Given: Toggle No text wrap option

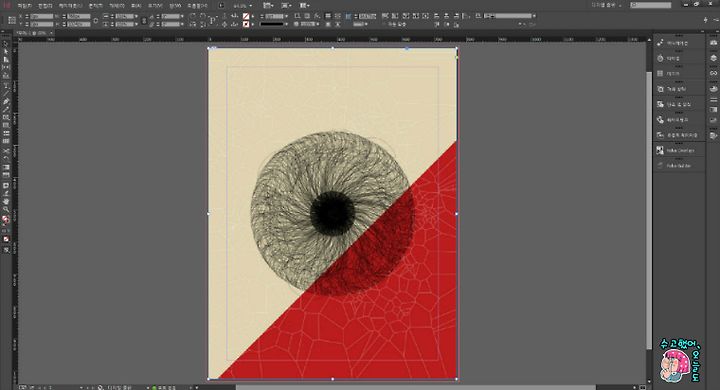Looking at the screenshot, I should click(328, 16).
